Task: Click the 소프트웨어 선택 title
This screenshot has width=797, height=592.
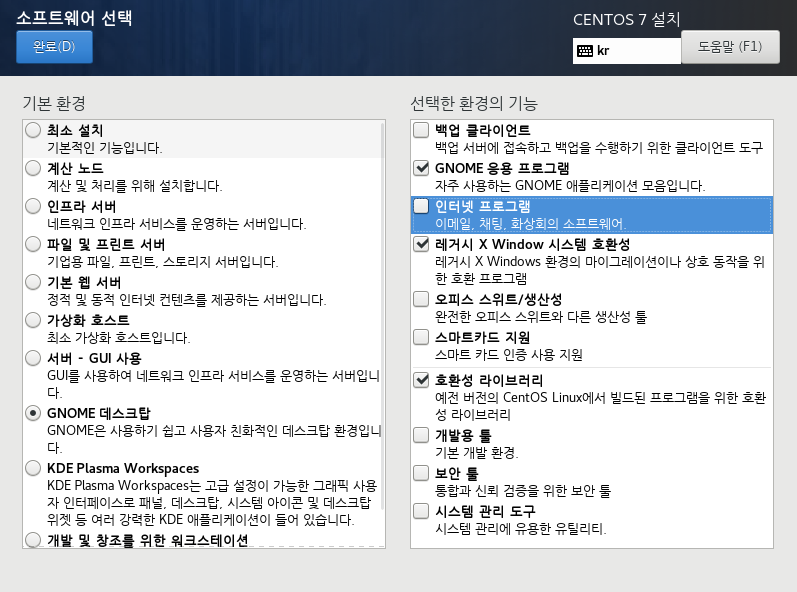Action: 74,18
